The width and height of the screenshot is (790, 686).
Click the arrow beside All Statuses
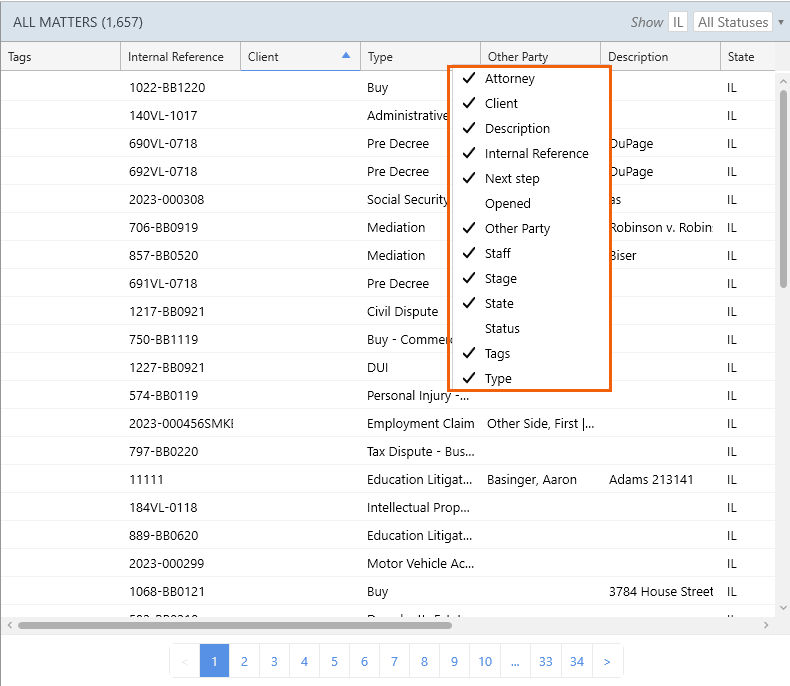pos(780,23)
